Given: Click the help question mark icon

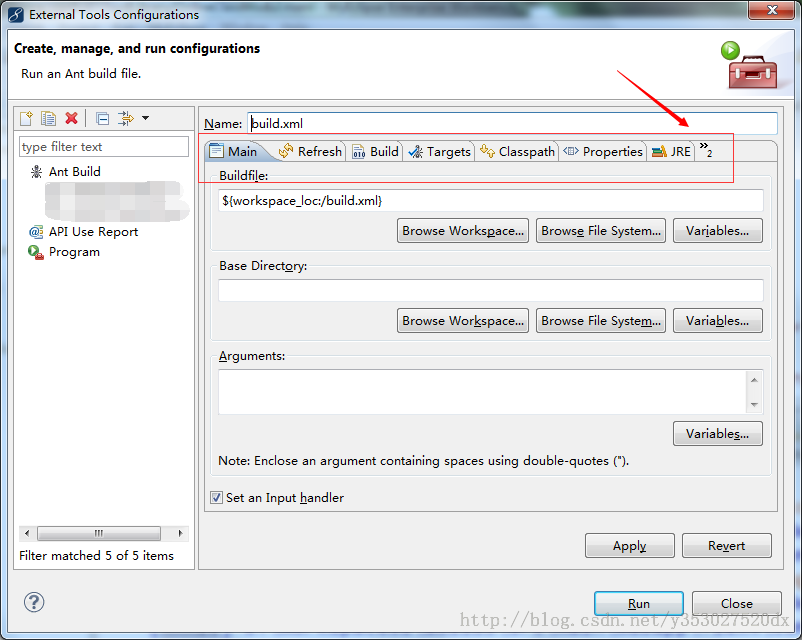Looking at the screenshot, I should (x=34, y=601).
